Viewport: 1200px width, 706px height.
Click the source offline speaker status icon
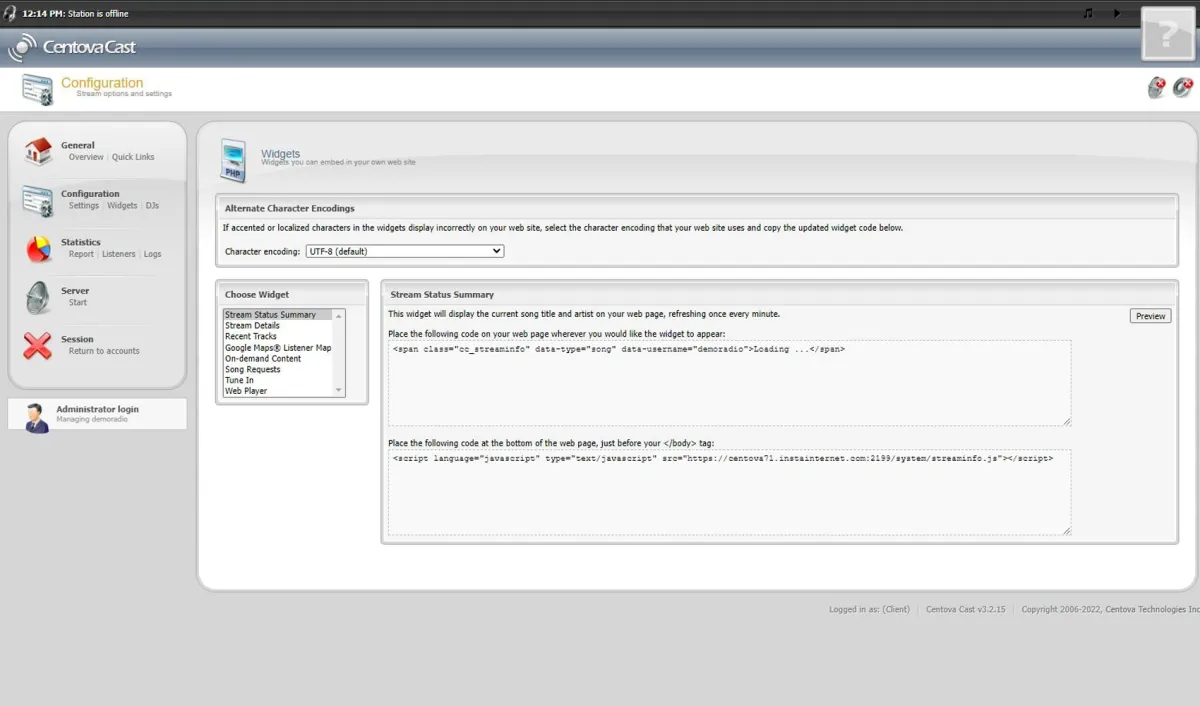point(1183,88)
